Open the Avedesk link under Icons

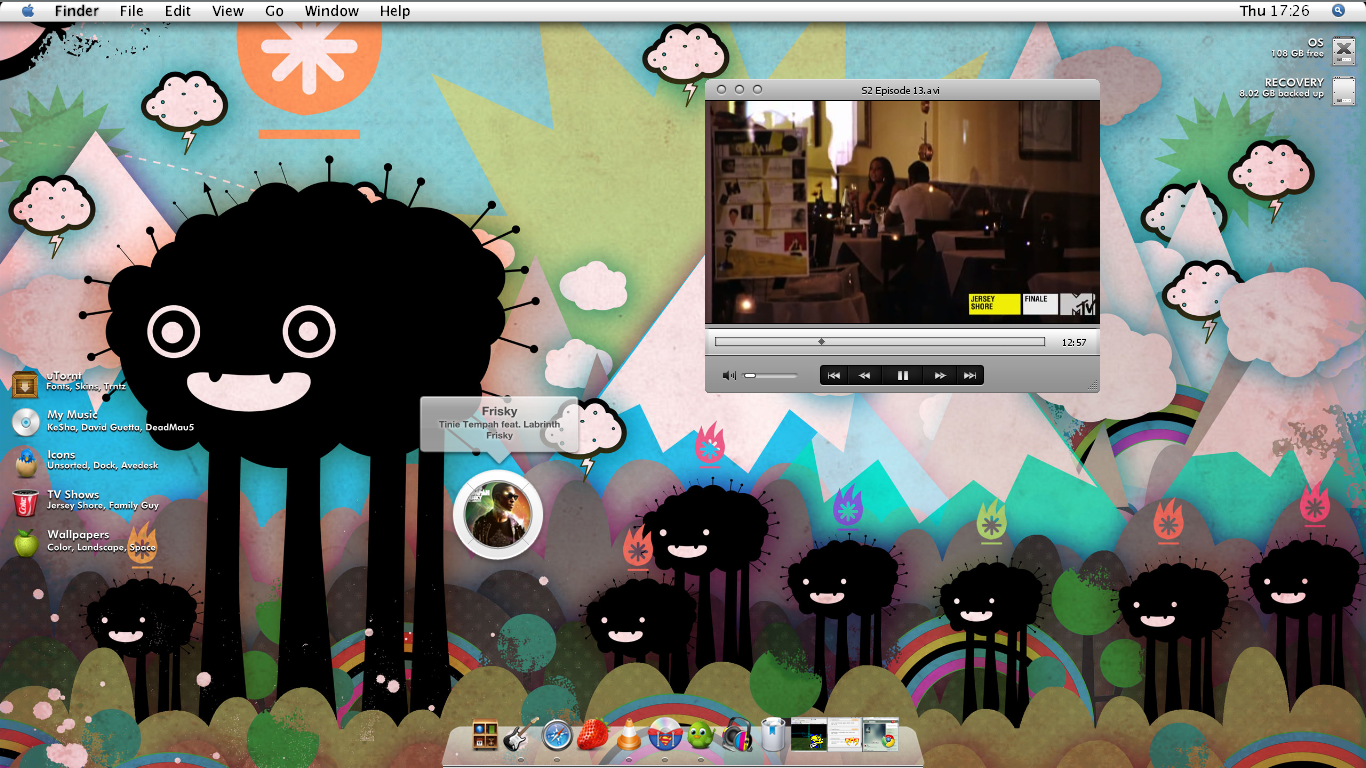140,466
